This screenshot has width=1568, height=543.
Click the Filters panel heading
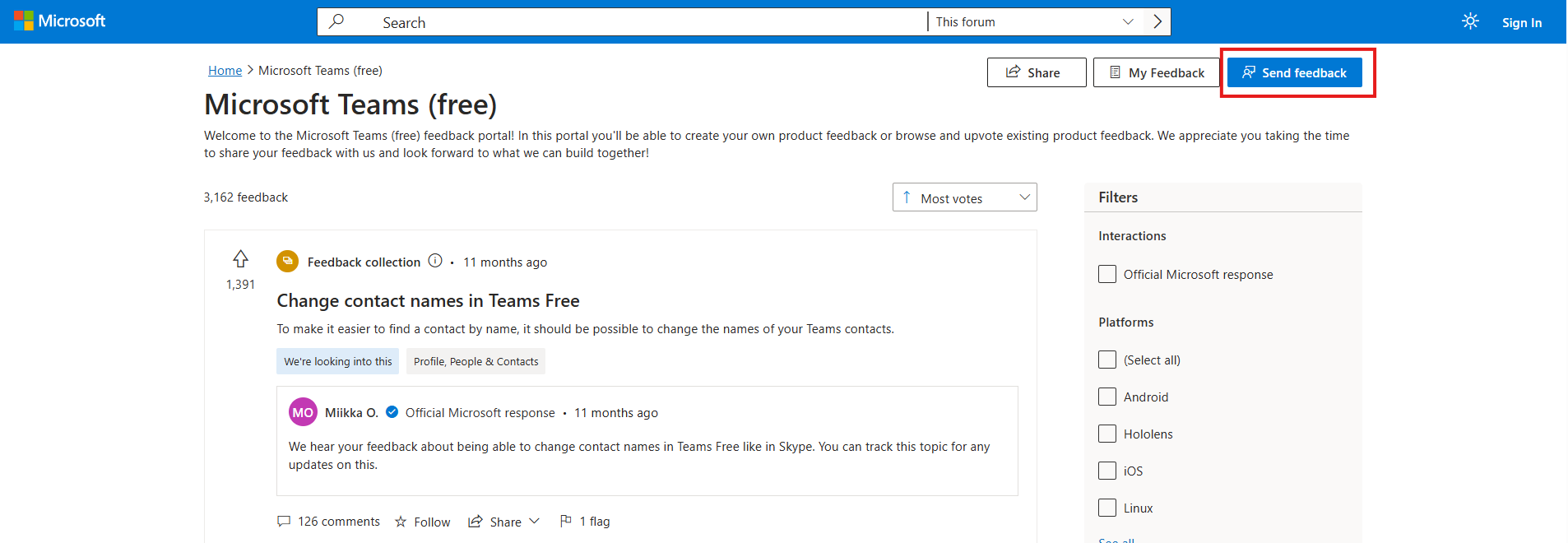tap(1118, 197)
